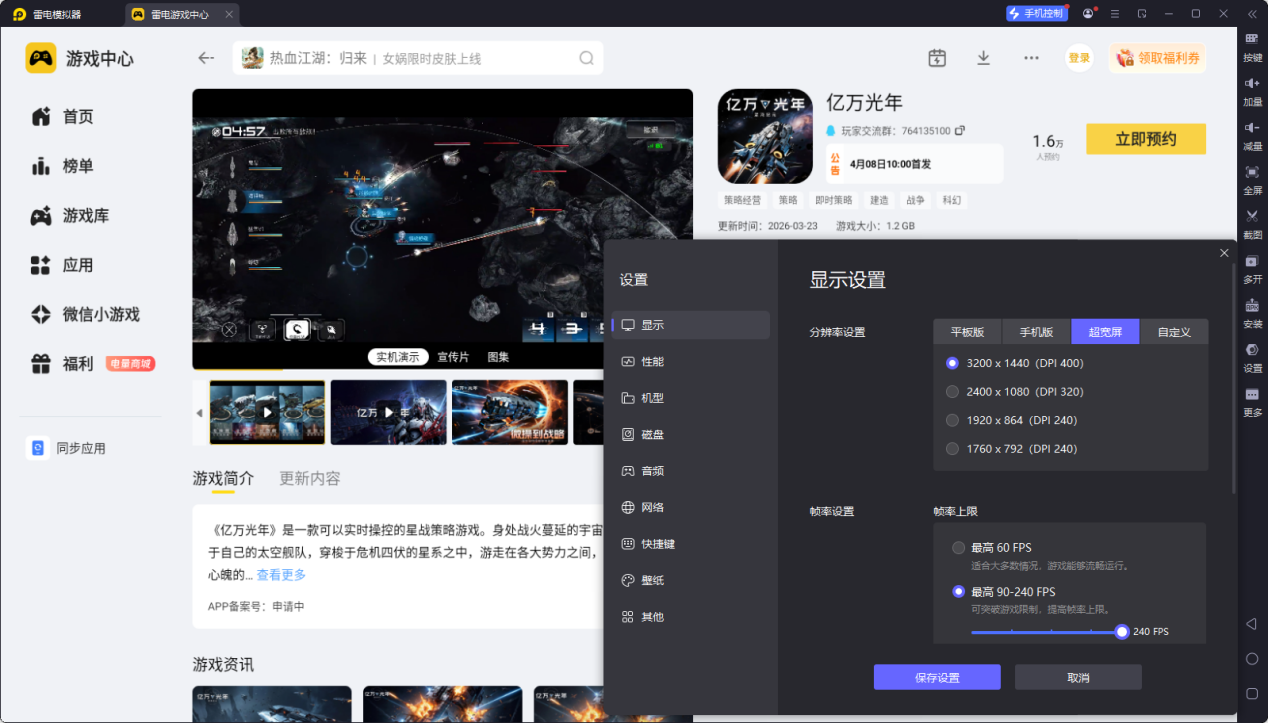Image resolution: width=1268 pixels, height=723 pixels.
Task: Click the keymapping (按键) icon in right sidebar
Action: [x=1252, y=39]
